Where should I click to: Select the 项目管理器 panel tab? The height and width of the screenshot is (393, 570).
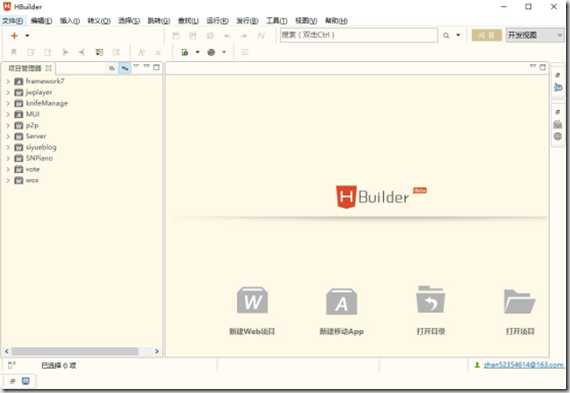pyautogui.click(x=30, y=68)
